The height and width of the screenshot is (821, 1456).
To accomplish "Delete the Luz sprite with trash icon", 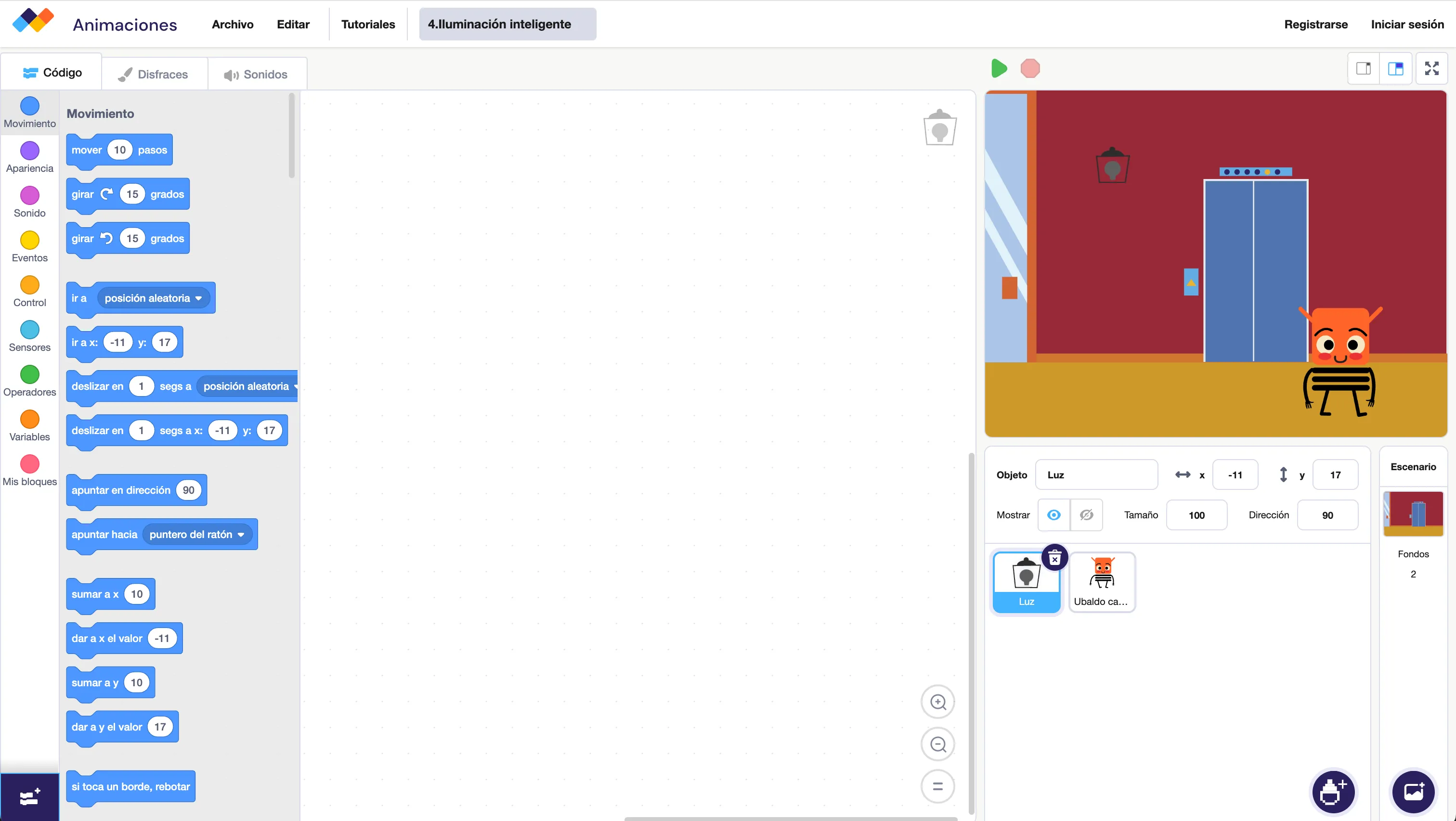I will click(x=1054, y=558).
